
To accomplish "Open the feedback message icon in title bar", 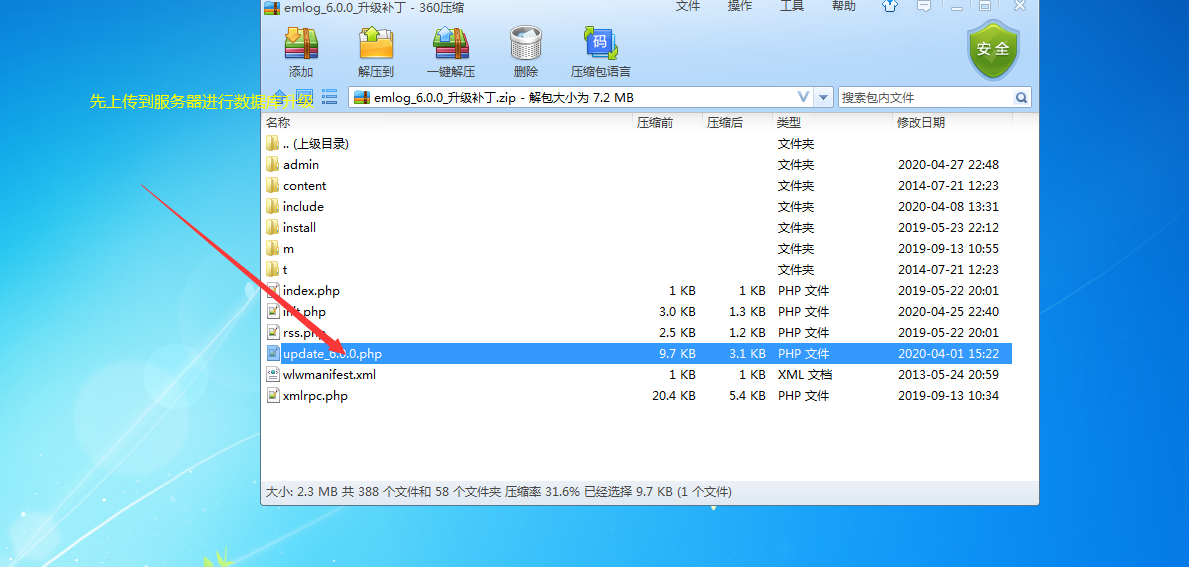I will pyautogui.click(x=924, y=7).
